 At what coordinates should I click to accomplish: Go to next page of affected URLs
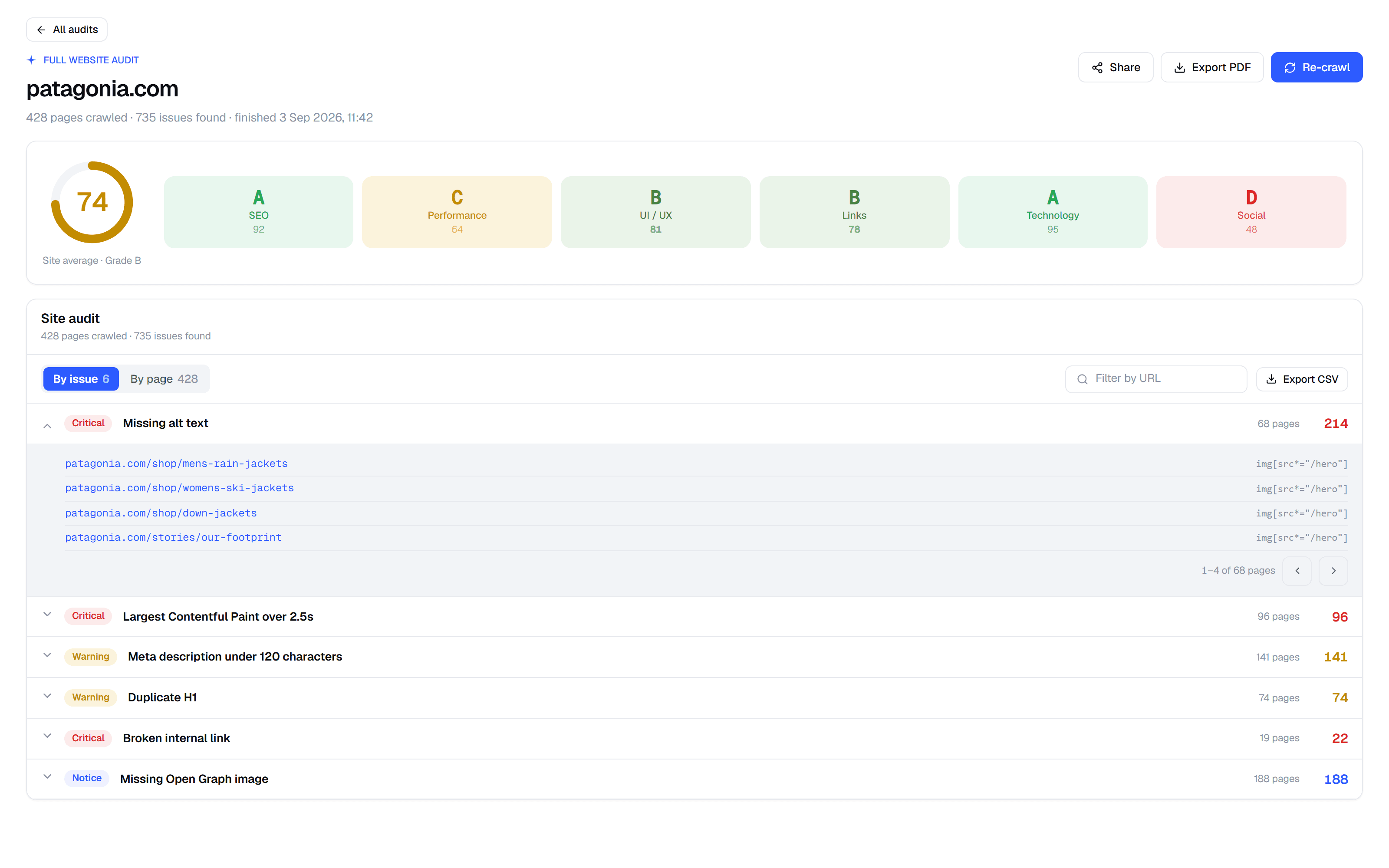click(x=1333, y=571)
